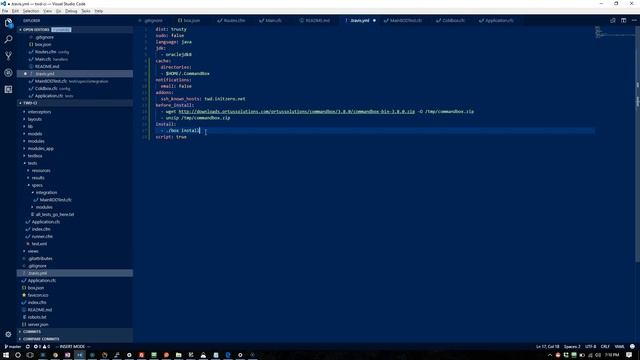Collapse the specs folder
The width and height of the screenshot is (640, 360).
tap(37, 185)
